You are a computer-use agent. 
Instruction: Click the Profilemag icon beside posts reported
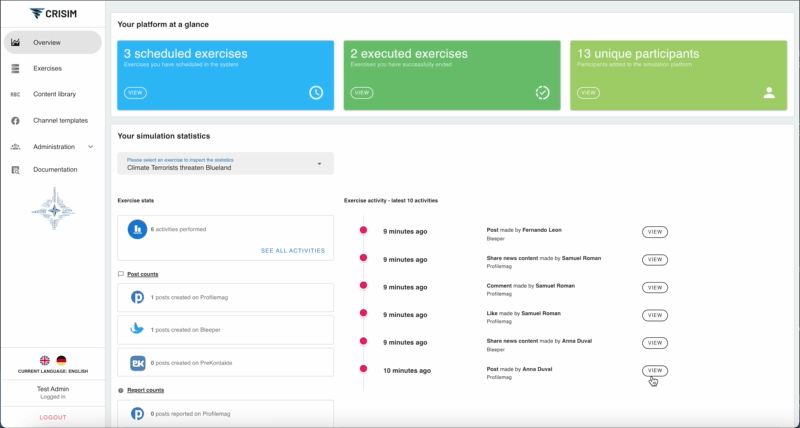[x=137, y=414]
